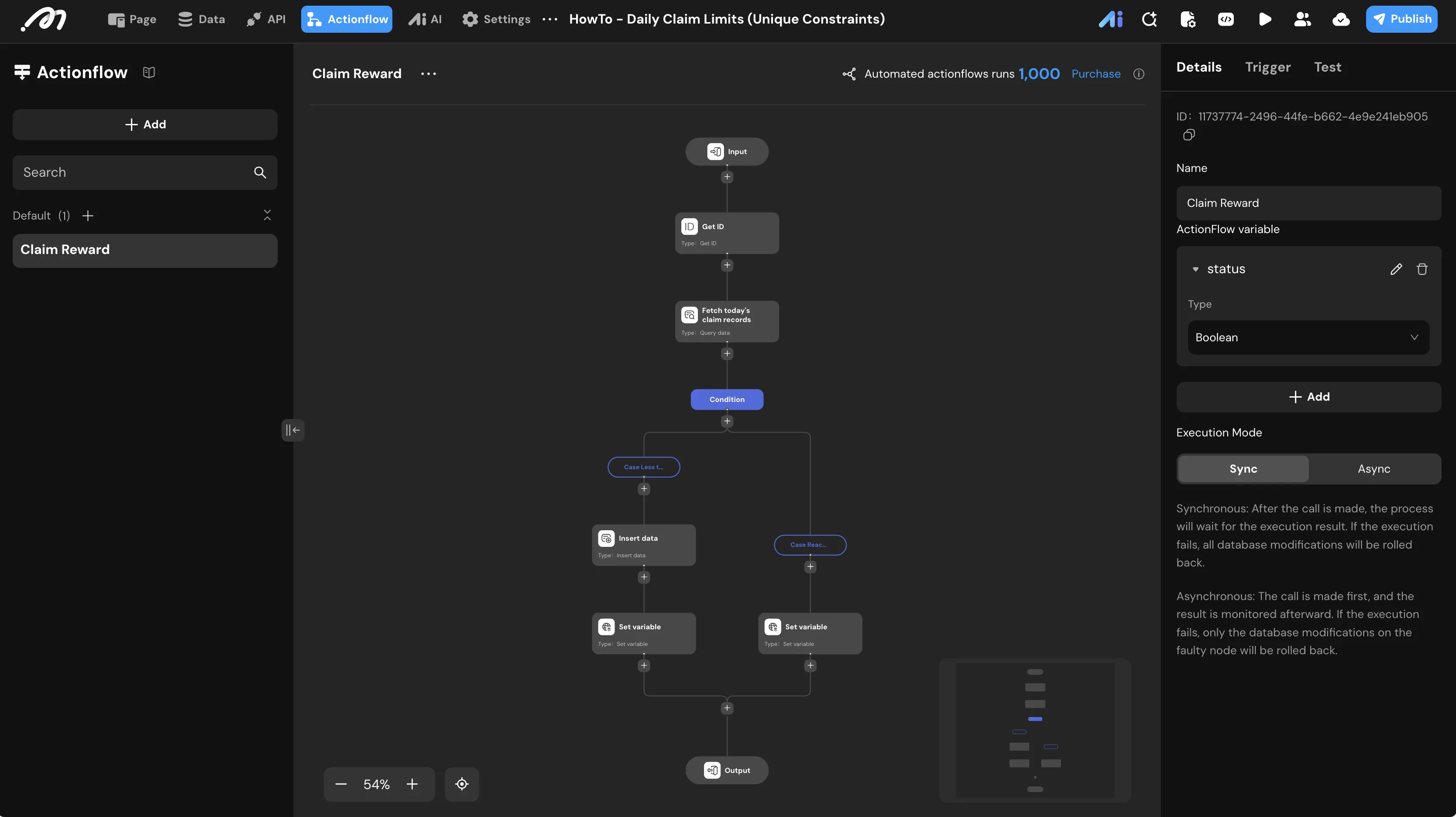Screen dimensions: 1456x817
Task: Add a node below Fetch today's claim records
Action: (727, 354)
